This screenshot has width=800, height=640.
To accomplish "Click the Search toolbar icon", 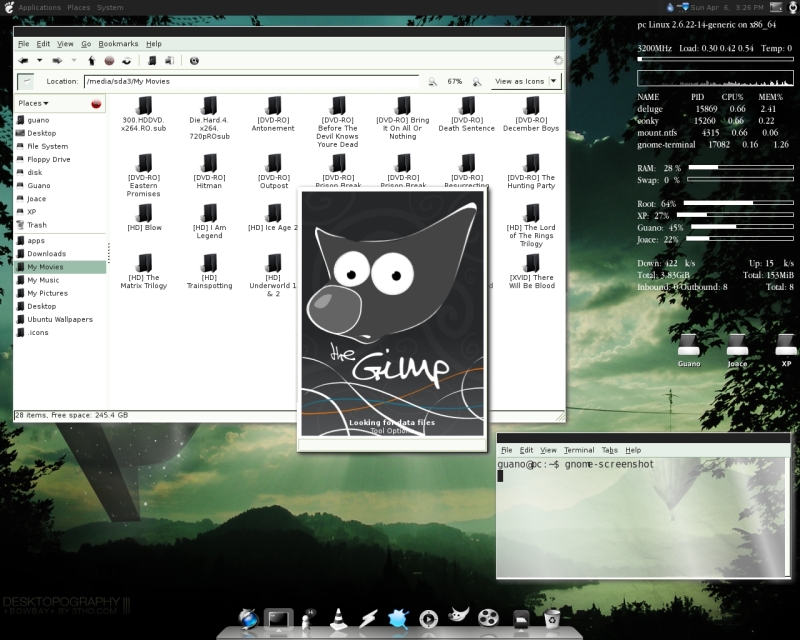I will tap(194, 61).
